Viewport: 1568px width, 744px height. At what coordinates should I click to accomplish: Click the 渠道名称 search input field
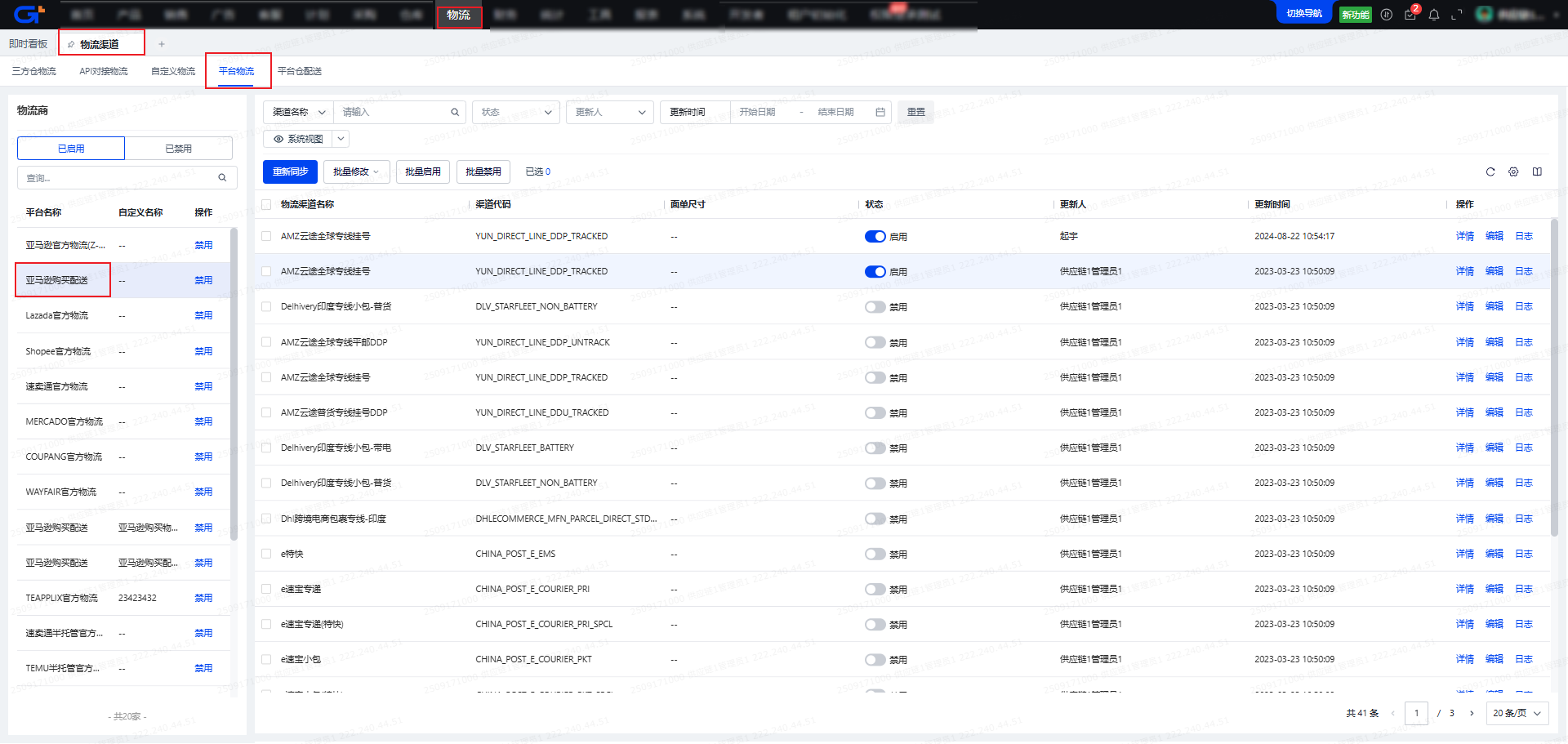(x=392, y=112)
